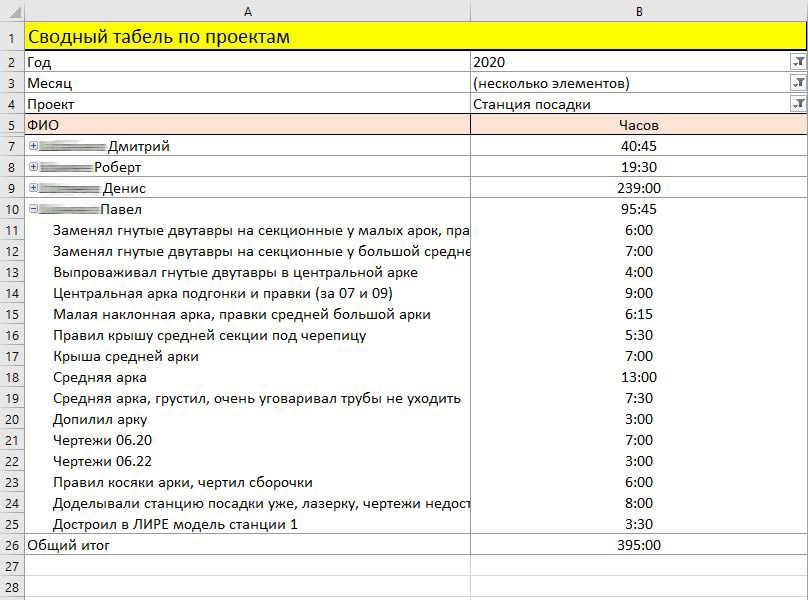Select the Чертежи 06.20 cell
The width and height of the screenshot is (808, 600).
[x=247, y=440]
